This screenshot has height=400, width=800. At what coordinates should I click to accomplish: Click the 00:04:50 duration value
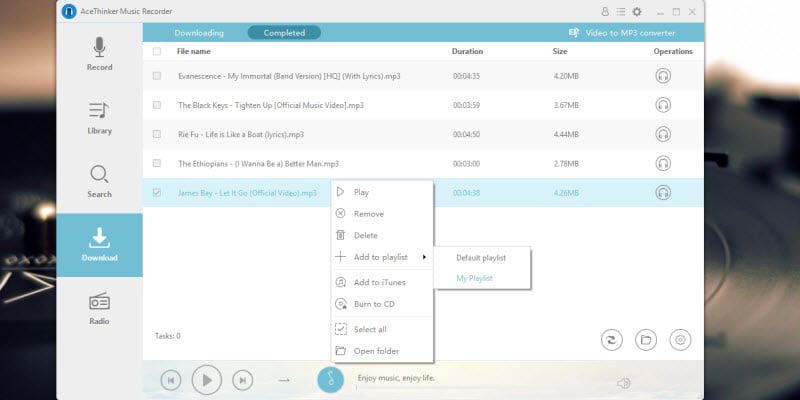(x=466, y=134)
